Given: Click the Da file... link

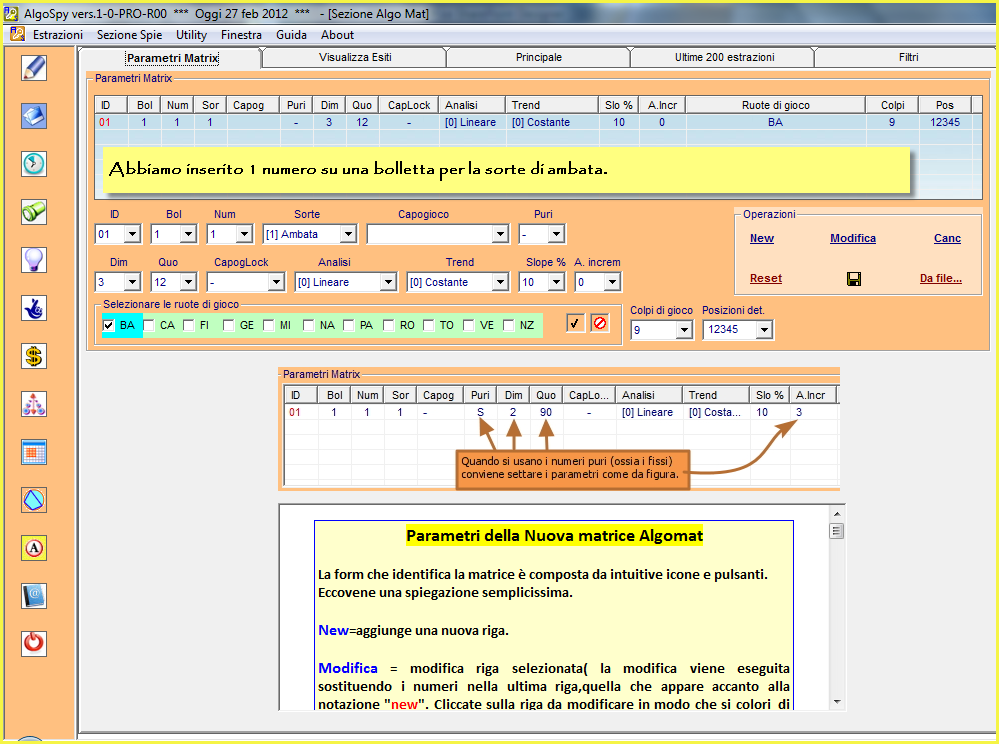Looking at the screenshot, I should 940,278.
